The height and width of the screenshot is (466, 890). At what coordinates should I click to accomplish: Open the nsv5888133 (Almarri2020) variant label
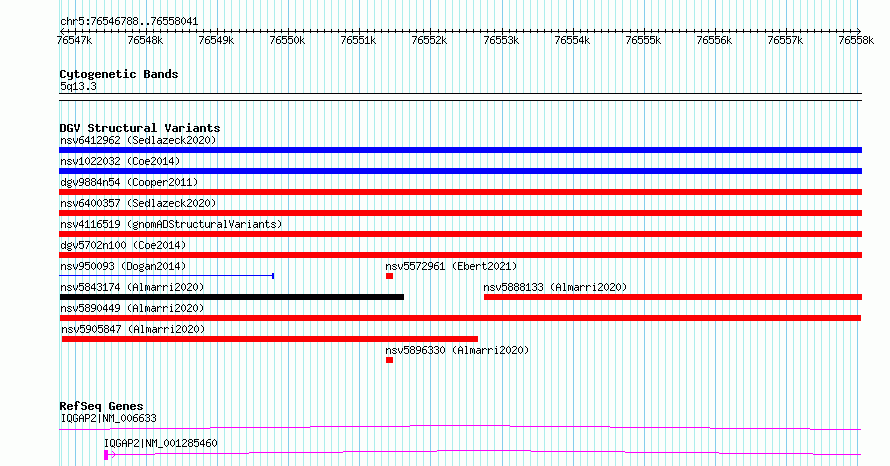pyautogui.click(x=555, y=287)
